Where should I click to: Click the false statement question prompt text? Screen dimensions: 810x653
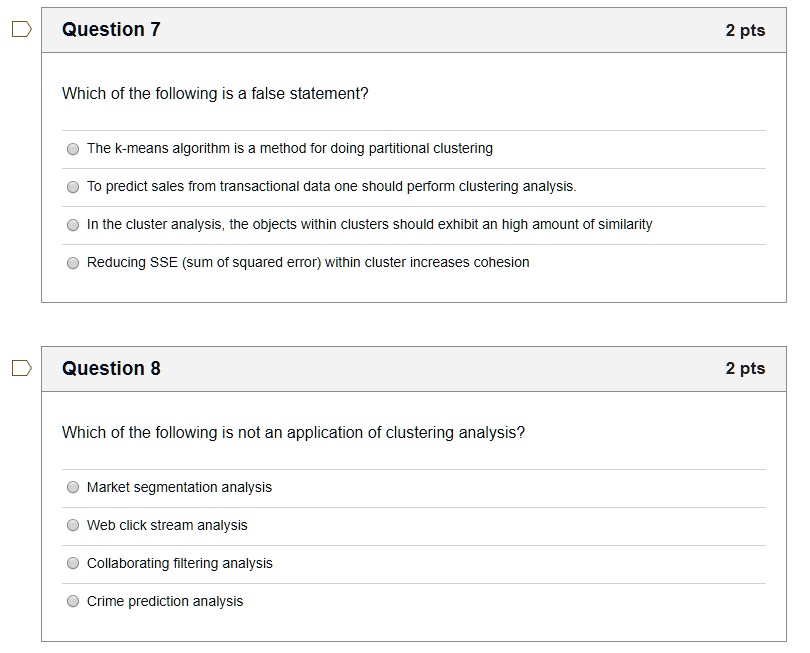point(215,94)
